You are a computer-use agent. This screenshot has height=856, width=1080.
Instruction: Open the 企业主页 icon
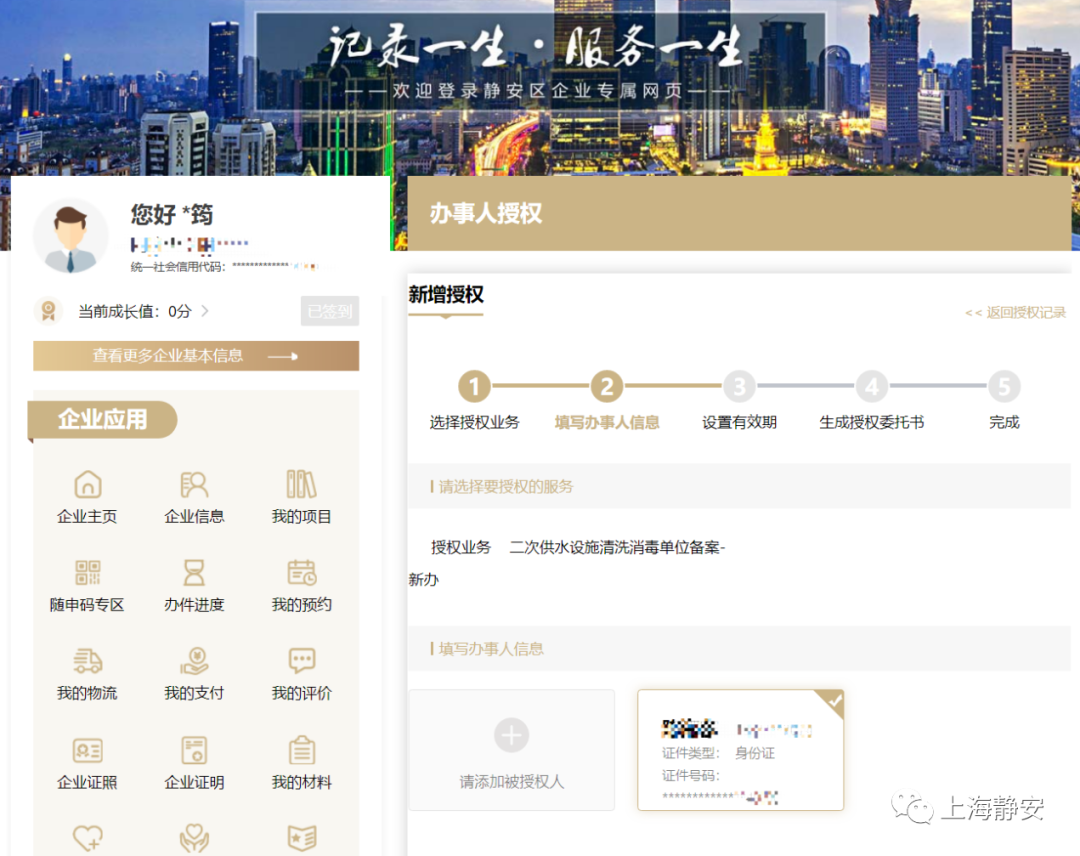click(86, 496)
